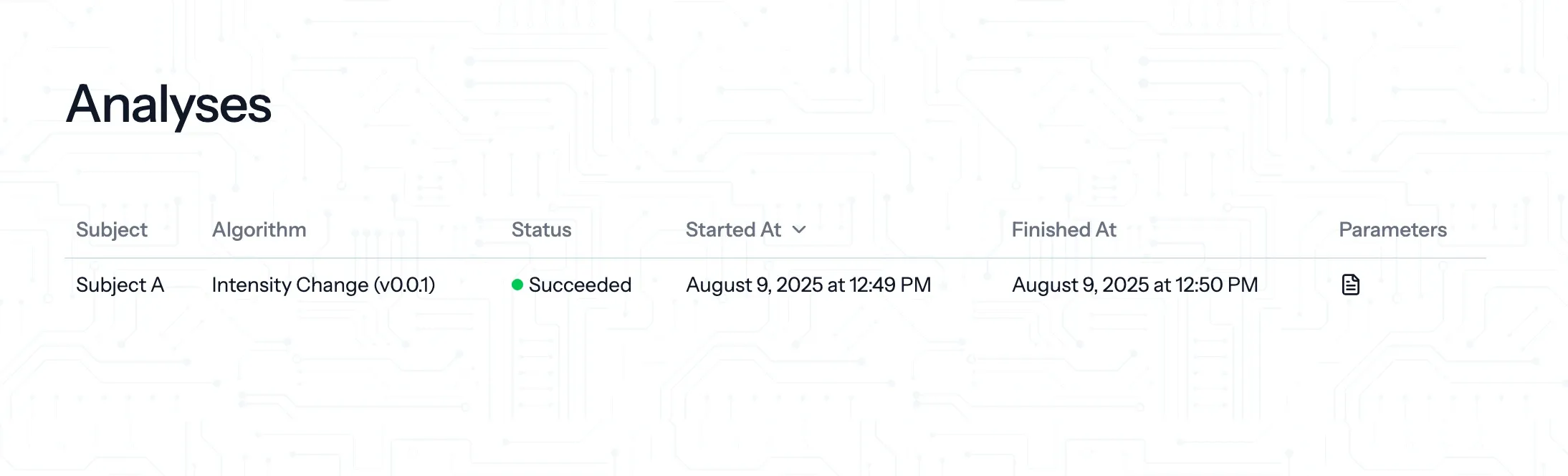Toggle the Started At sort chevron
The width and height of the screenshot is (1568, 476).
click(799, 229)
